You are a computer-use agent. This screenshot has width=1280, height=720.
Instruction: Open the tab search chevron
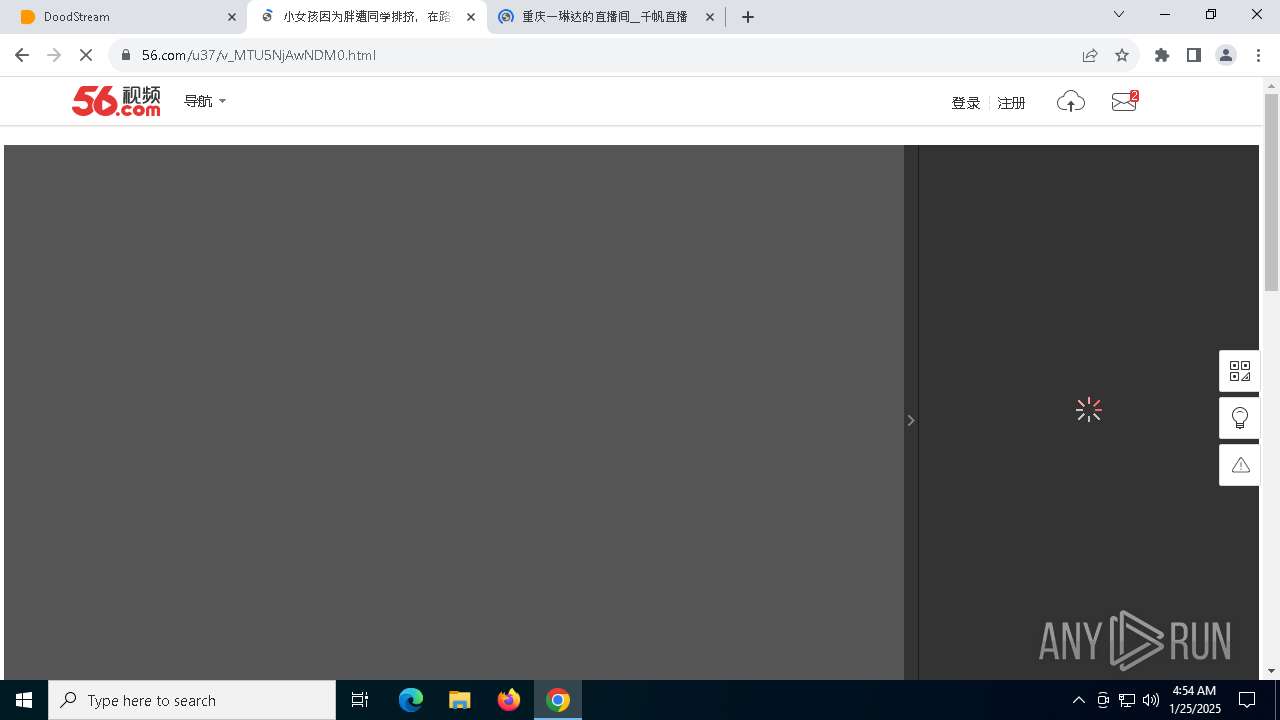1119,14
